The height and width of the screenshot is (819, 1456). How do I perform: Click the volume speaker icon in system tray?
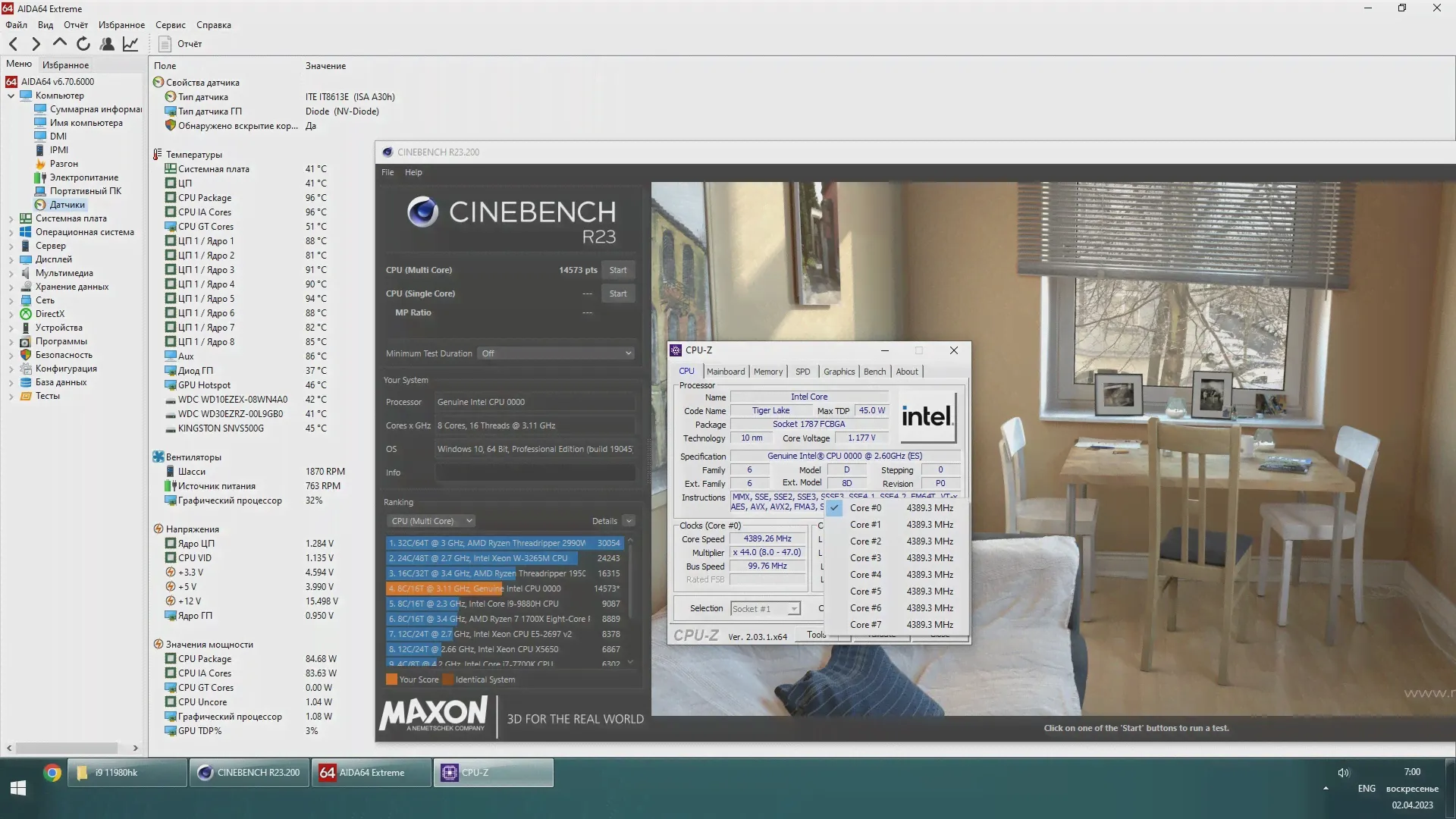[1343, 773]
